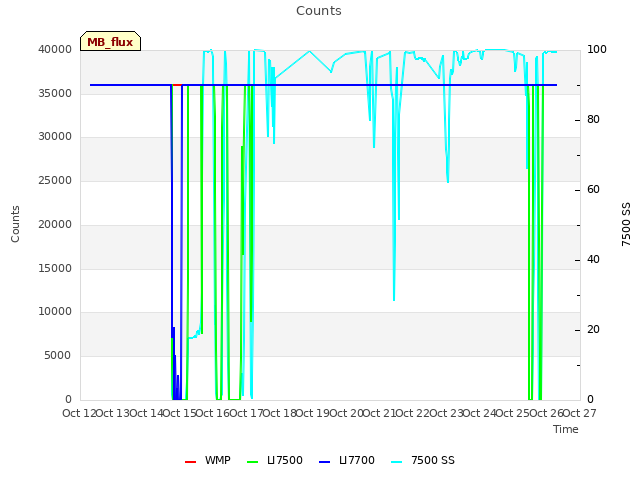Click the Oct 18 date tick label
This screenshot has height=480, width=640.
click(280, 413)
